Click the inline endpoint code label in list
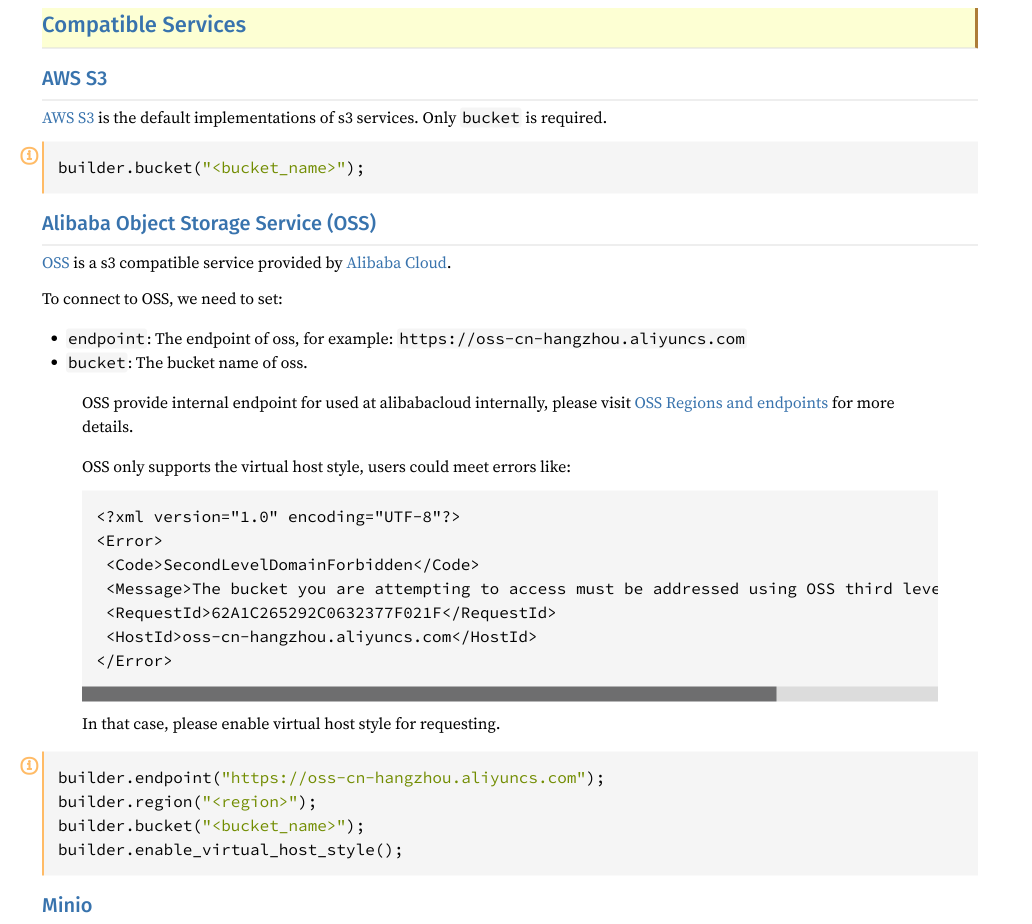 107,339
